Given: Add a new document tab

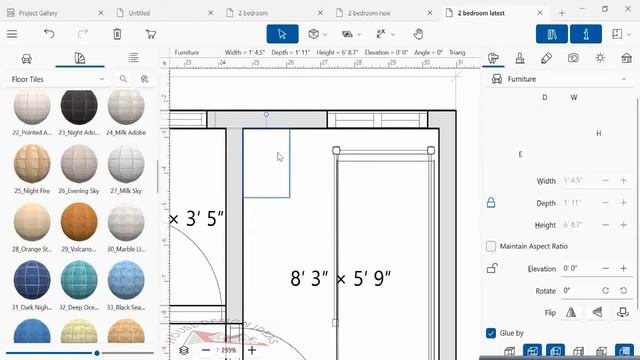Looking at the screenshot, I should 562,13.
